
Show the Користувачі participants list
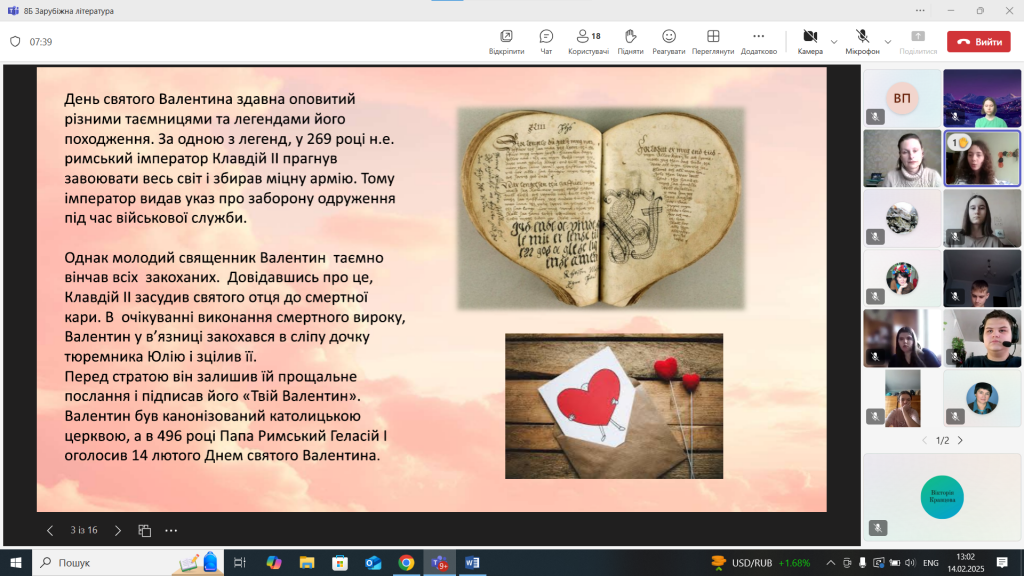pyautogui.click(x=588, y=41)
